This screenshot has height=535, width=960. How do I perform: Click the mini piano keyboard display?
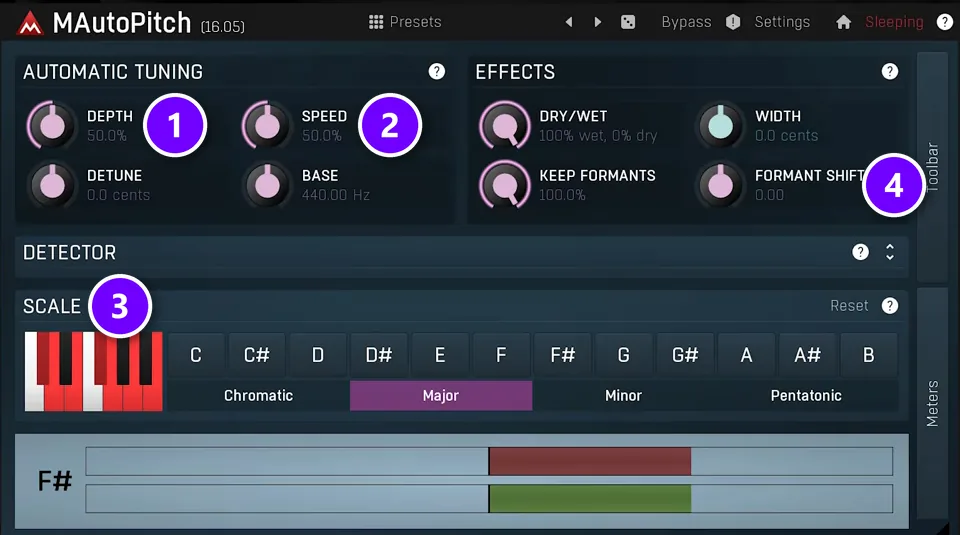pyautogui.click(x=94, y=371)
